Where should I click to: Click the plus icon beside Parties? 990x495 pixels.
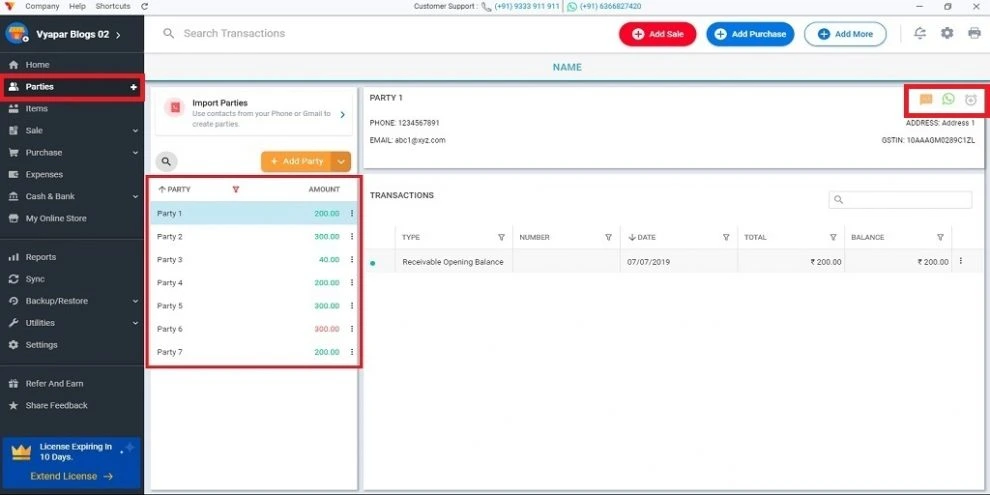pos(133,87)
